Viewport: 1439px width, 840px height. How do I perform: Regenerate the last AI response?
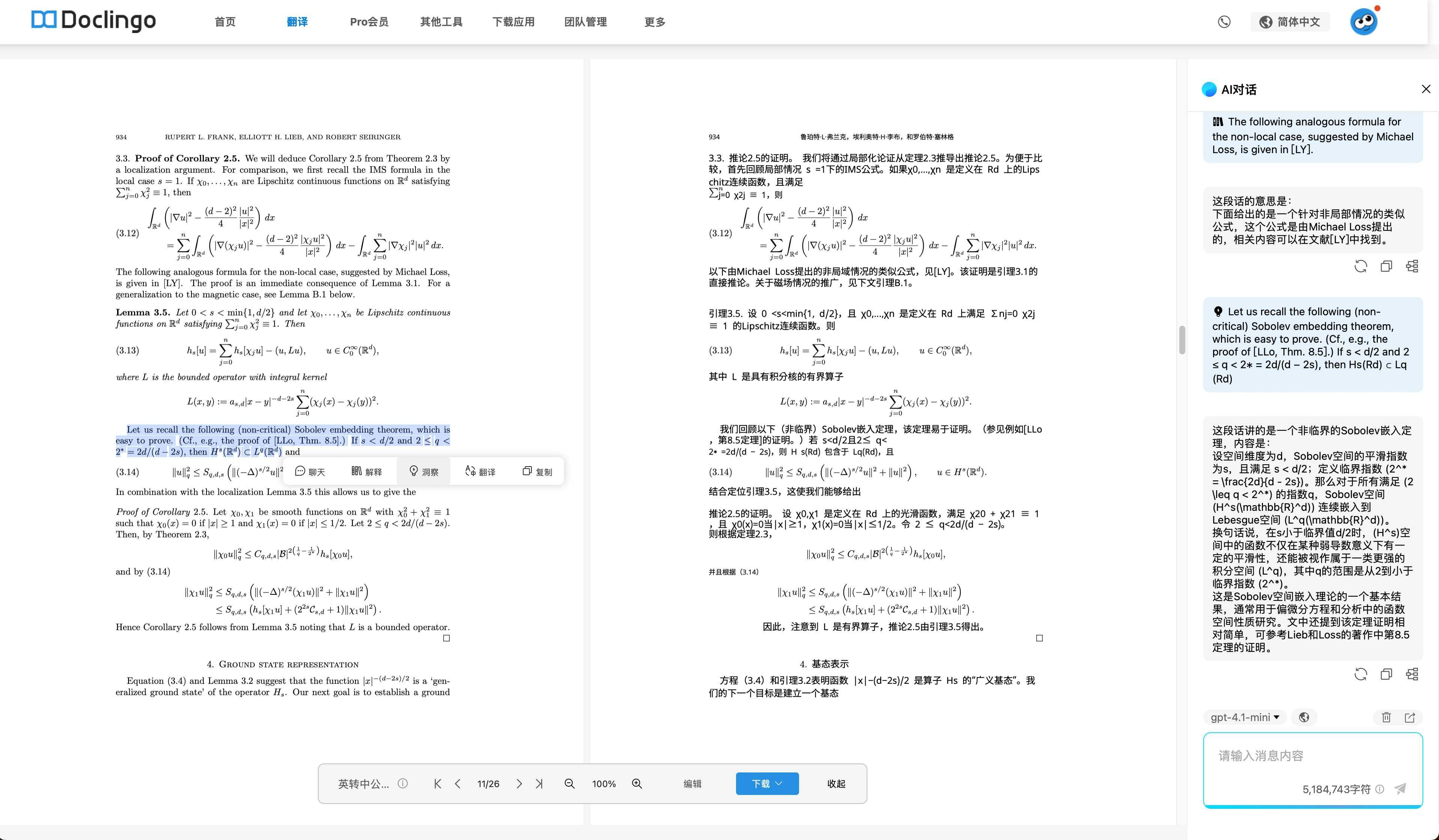pyautogui.click(x=1361, y=674)
